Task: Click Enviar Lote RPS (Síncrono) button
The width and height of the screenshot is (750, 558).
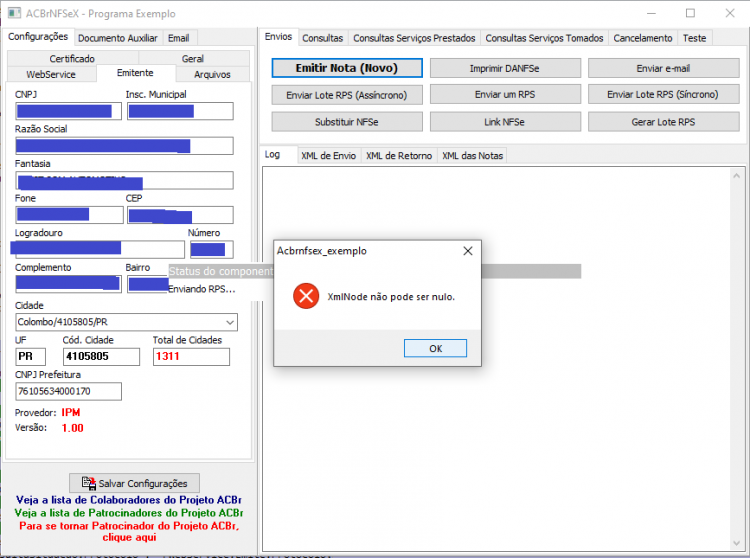Action: 663,95
